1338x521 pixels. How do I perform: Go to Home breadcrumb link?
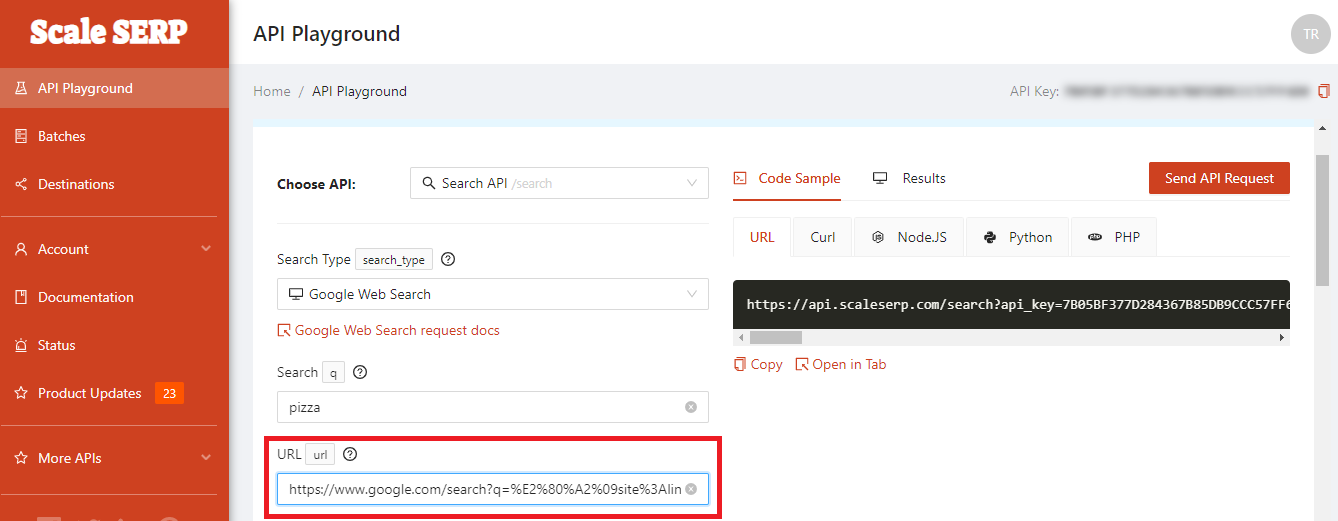click(272, 91)
